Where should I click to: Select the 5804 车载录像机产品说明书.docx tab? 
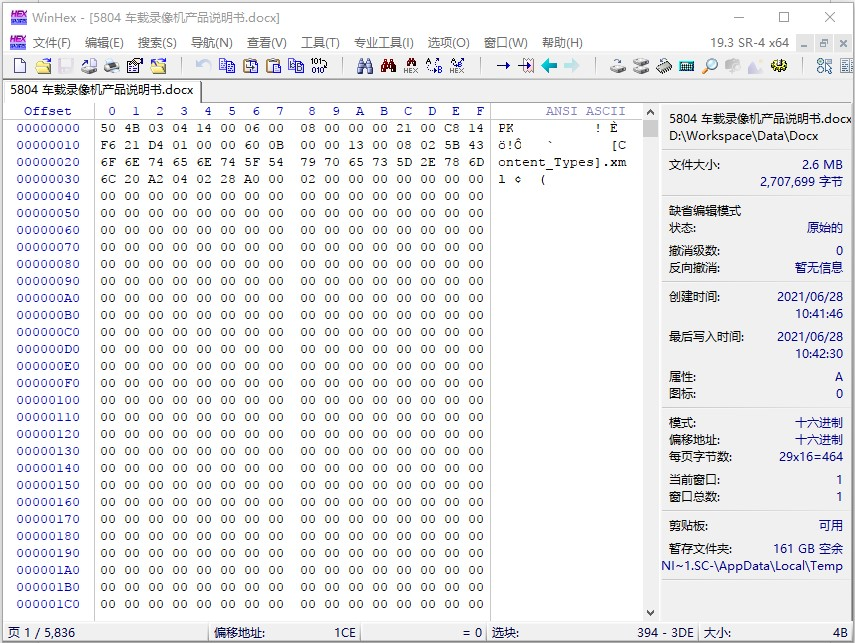click(101, 90)
